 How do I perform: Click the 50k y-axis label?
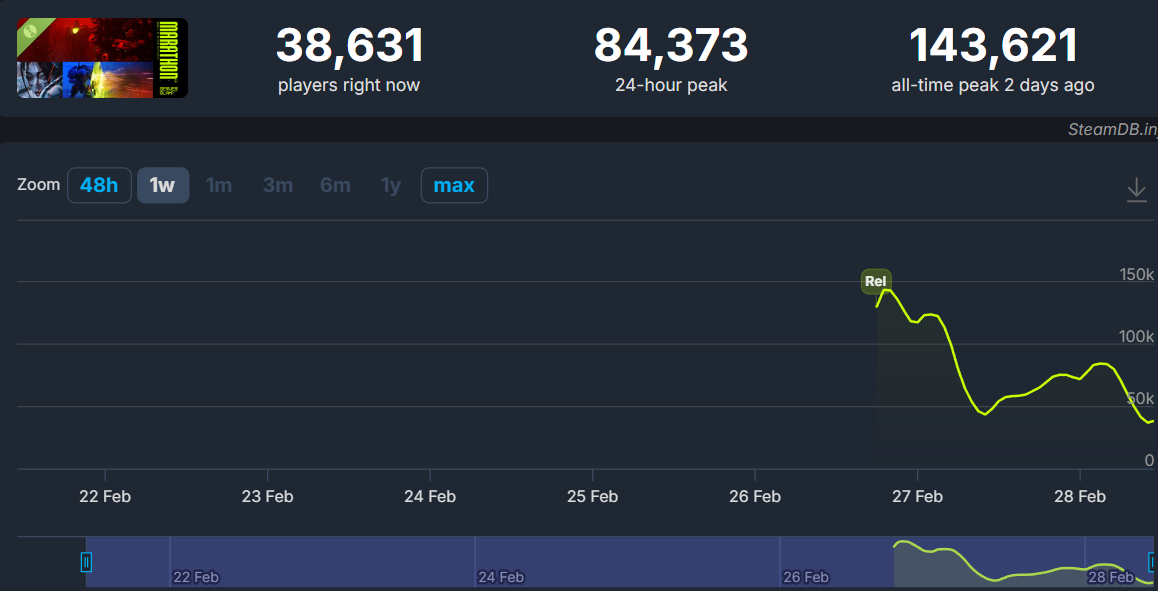click(1141, 398)
